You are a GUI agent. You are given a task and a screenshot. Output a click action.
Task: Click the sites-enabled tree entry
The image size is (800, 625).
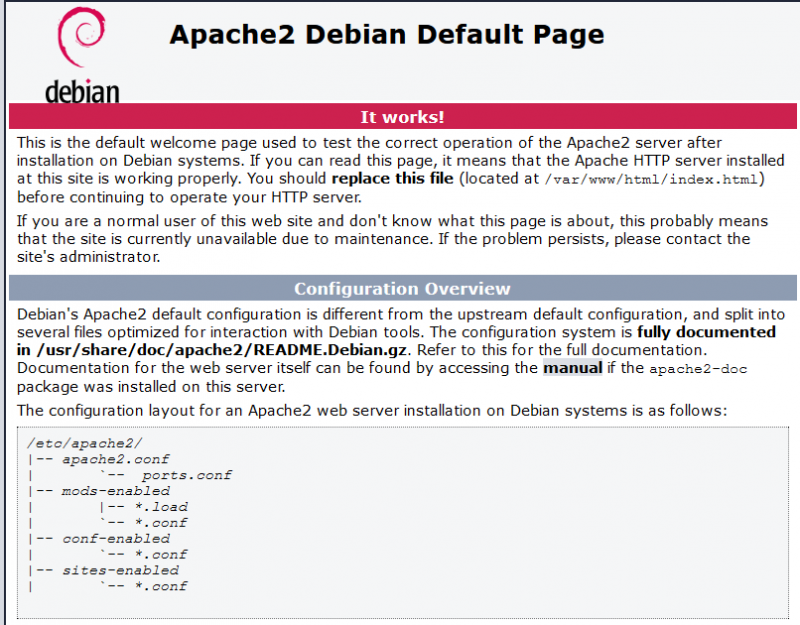[x=120, y=570]
